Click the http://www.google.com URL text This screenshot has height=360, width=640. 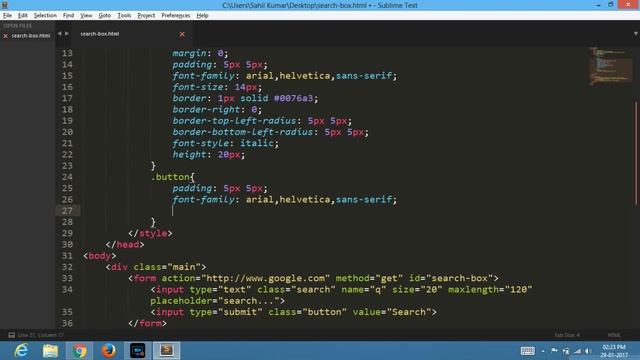coord(266,278)
